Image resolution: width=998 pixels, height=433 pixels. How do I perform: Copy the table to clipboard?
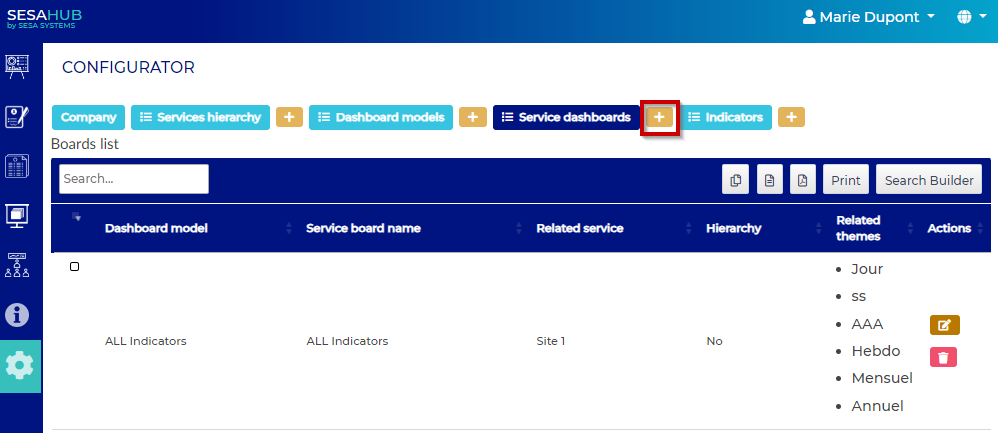[735, 180]
